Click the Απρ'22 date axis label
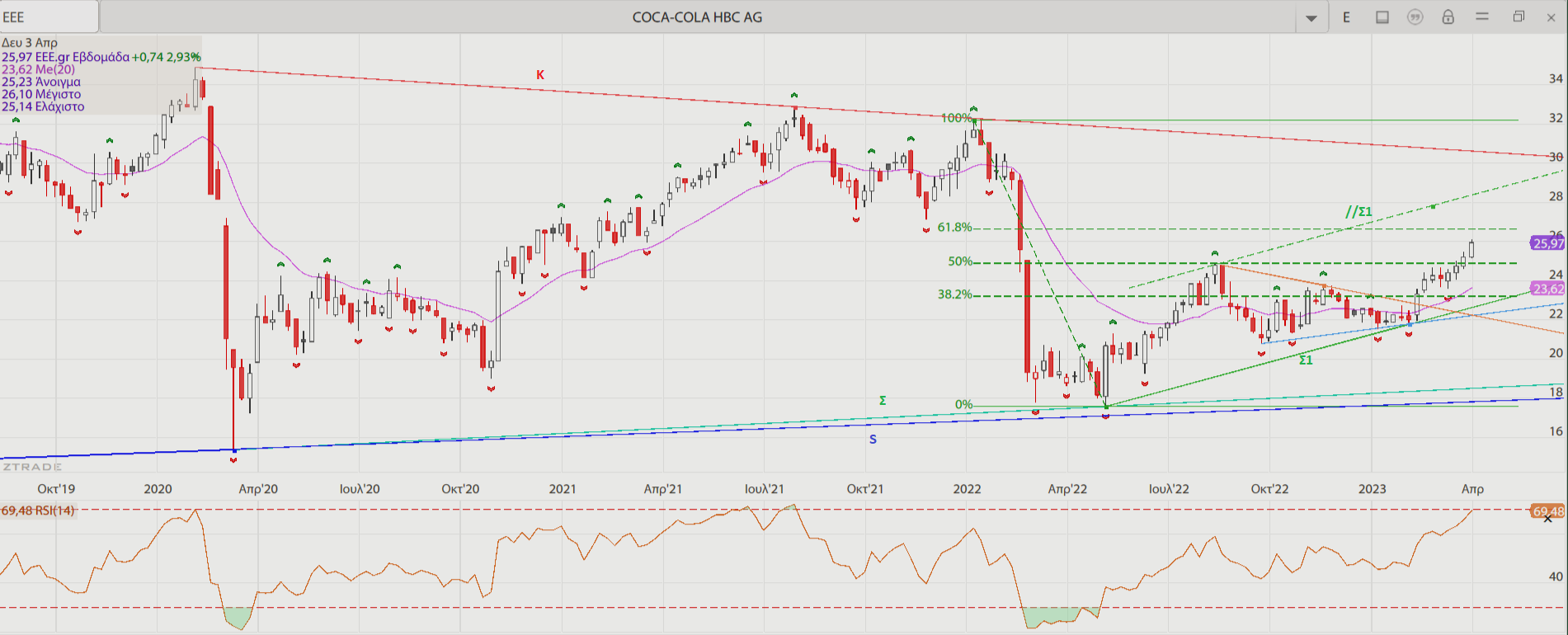The image size is (1568, 635). pos(1067,489)
